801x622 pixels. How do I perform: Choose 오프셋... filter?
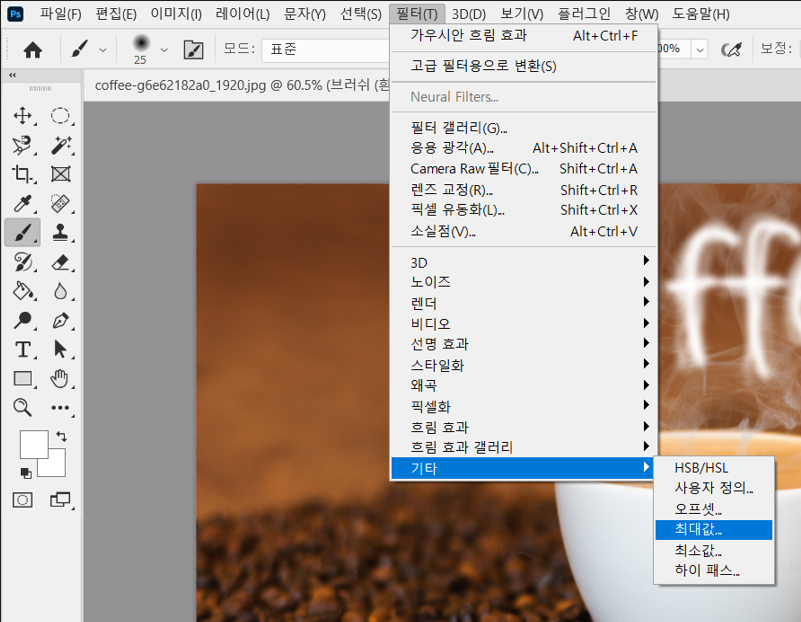714,509
